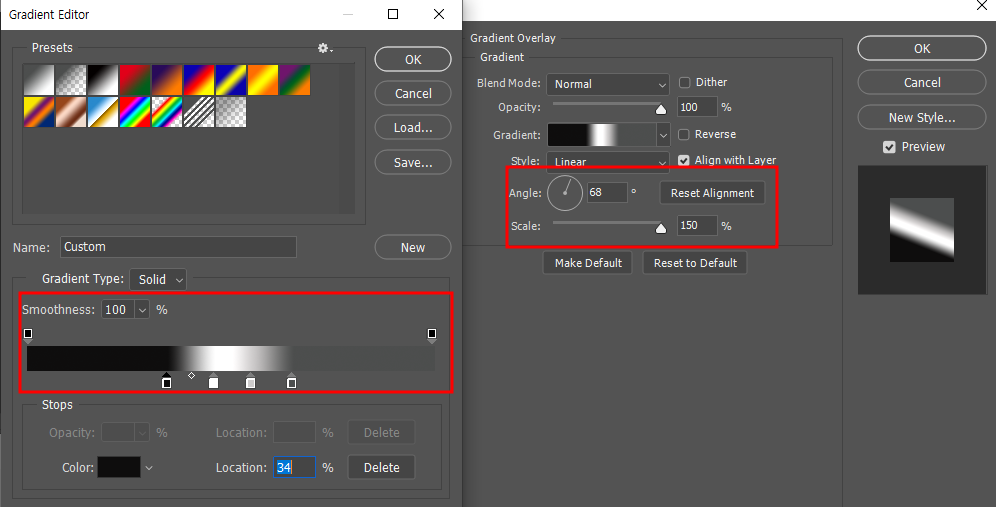Pick the Blue, Red, Yellow gradient preset
The image size is (996, 507).
[199, 80]
